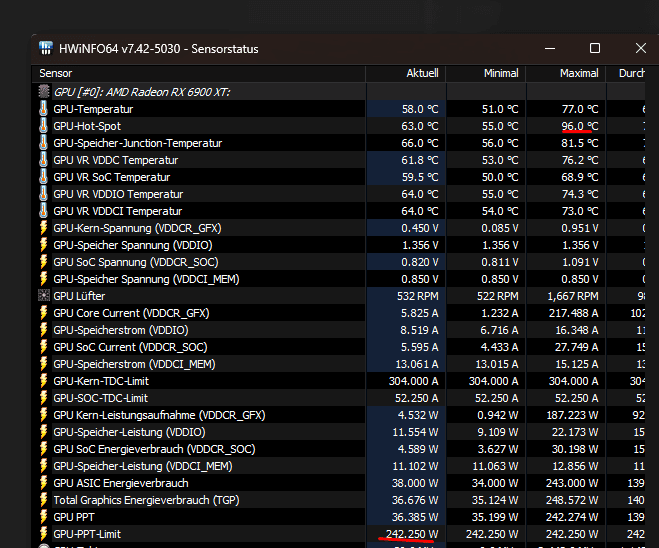The image size is (659, 548).
Task: Click the 51.0 °C minimal GPU-Temperatur value
Action: coord(500,109)
